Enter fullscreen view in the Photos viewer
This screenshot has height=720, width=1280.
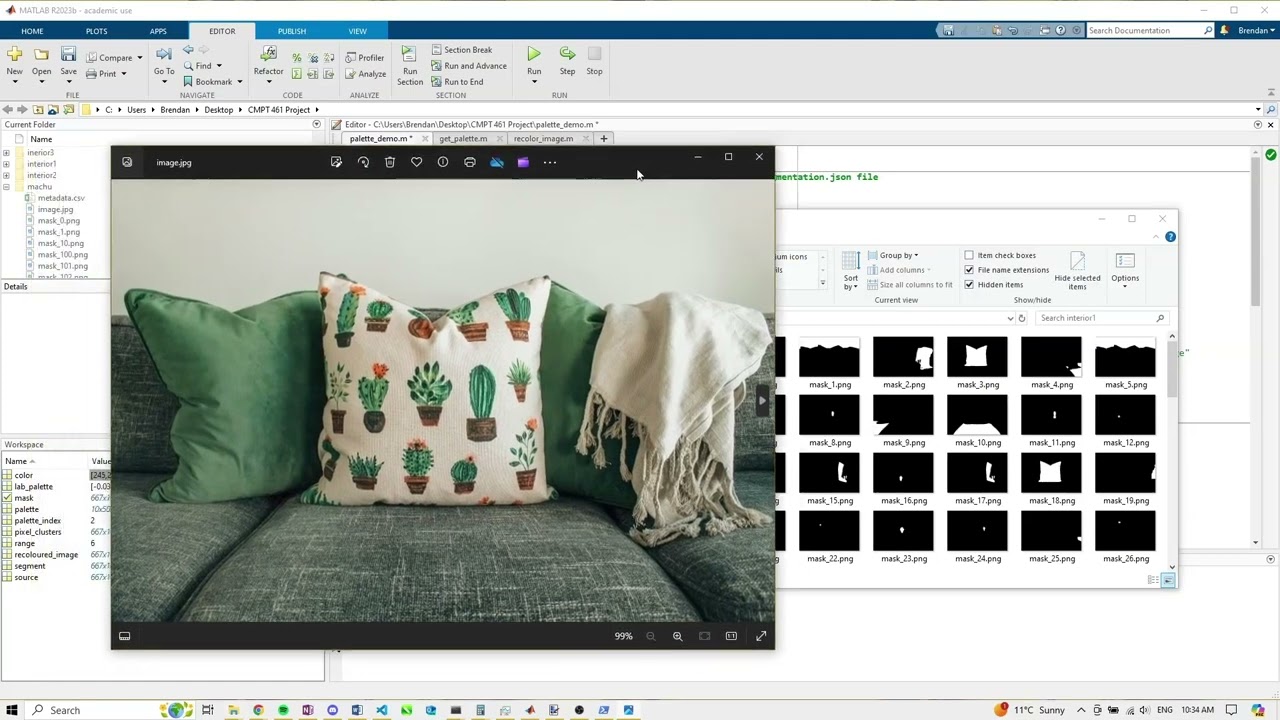(x=761, y=636)
